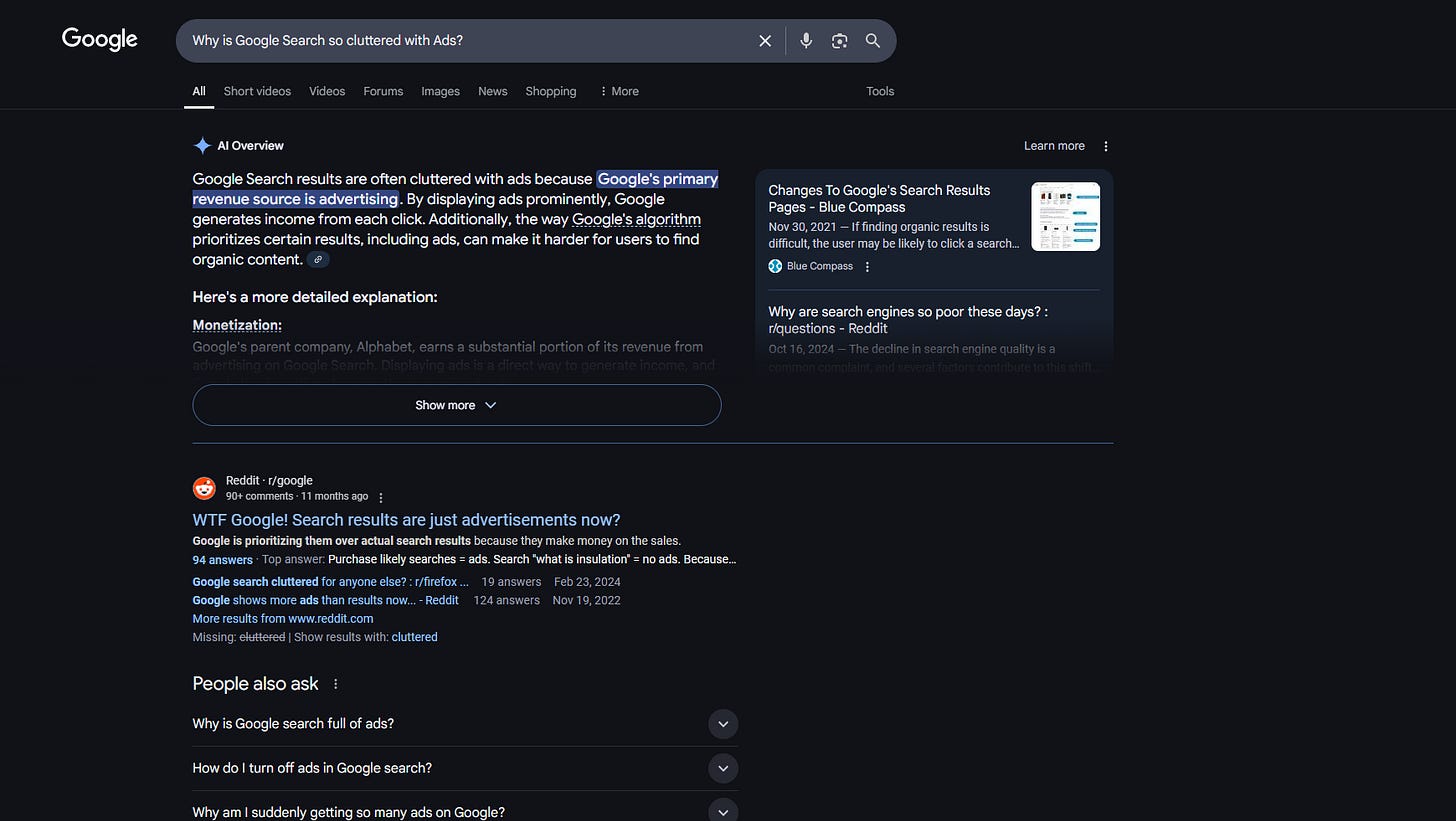Open the Tools search options

click(880, 91)
